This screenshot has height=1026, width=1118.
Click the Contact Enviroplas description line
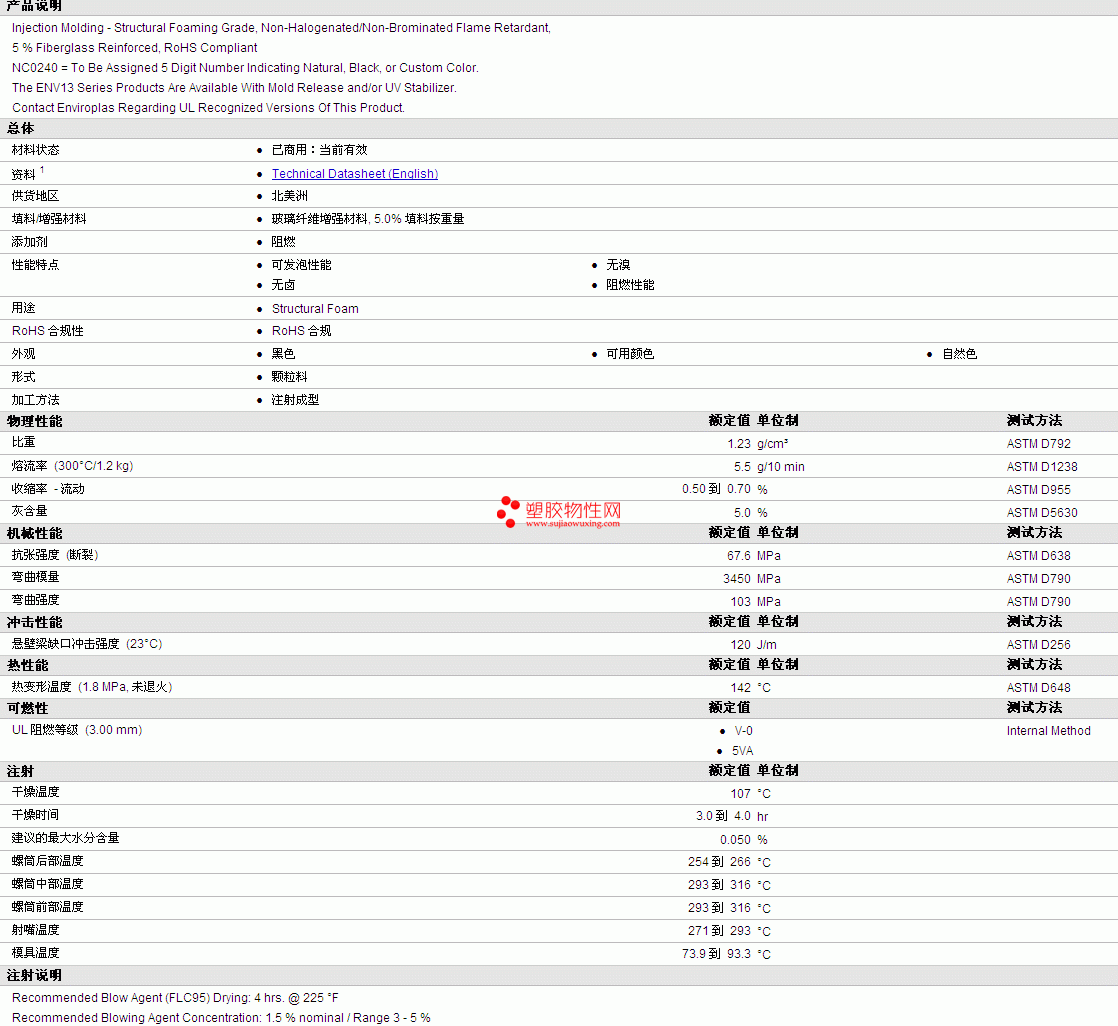[208, 108]
